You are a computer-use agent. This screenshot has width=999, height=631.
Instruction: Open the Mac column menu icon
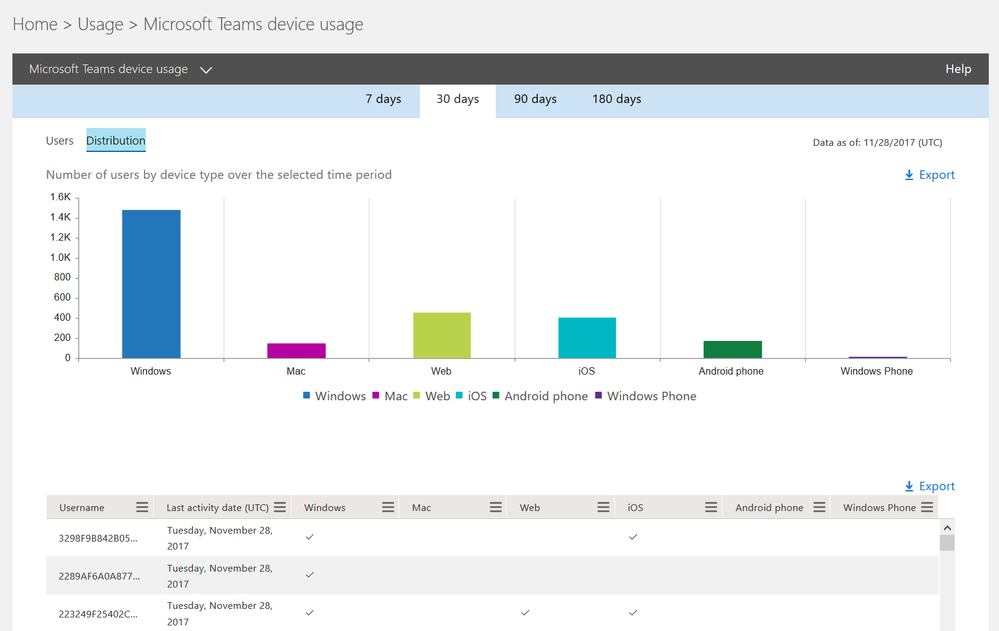coord(496,507)
